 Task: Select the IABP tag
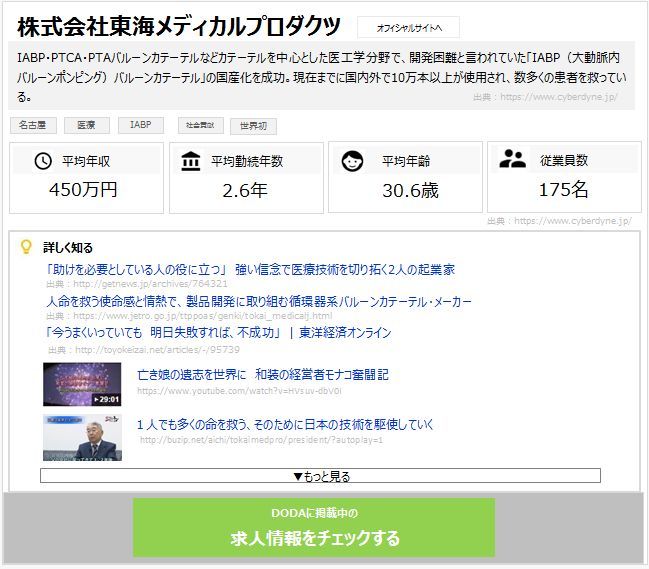point(141,125)
